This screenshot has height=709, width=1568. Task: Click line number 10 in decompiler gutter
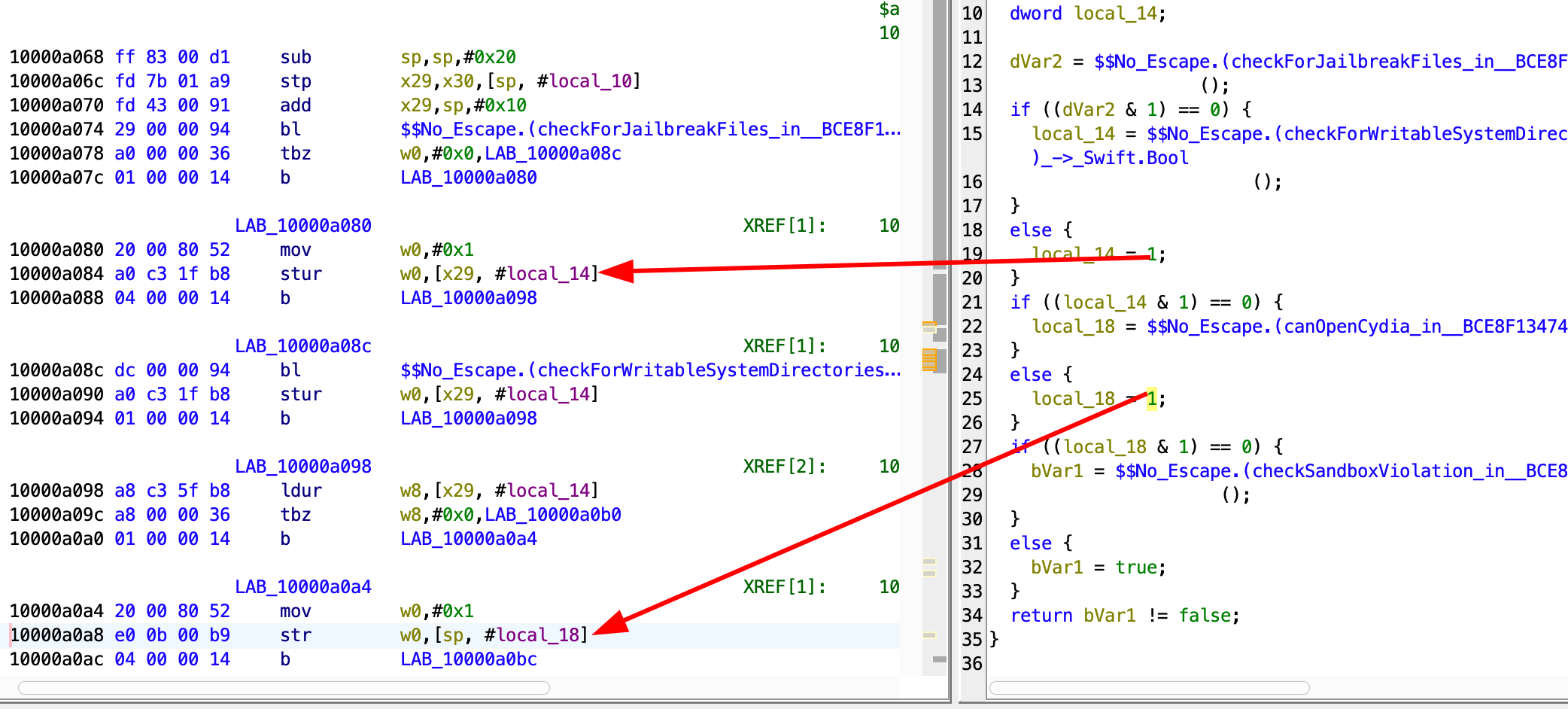972,14
